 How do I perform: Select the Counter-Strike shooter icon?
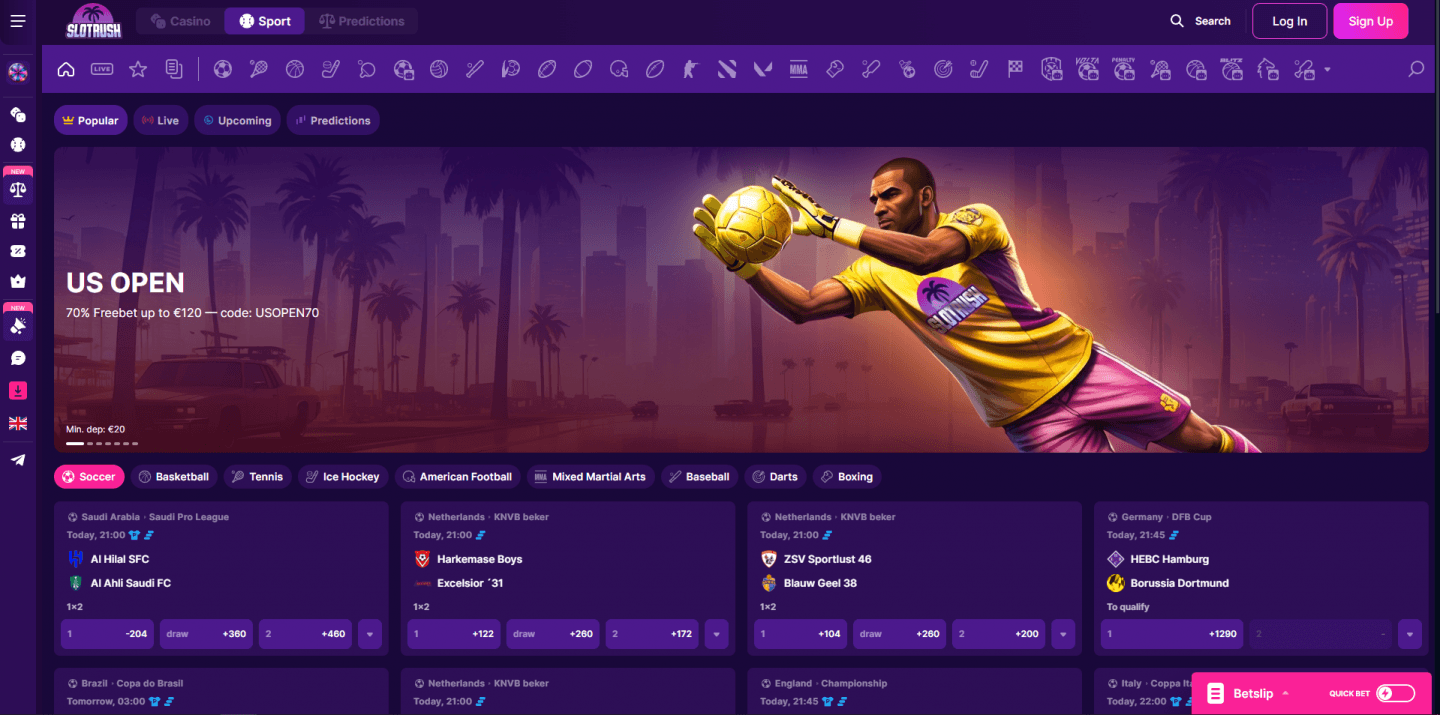pyautogui.click(x=691, y=69)
